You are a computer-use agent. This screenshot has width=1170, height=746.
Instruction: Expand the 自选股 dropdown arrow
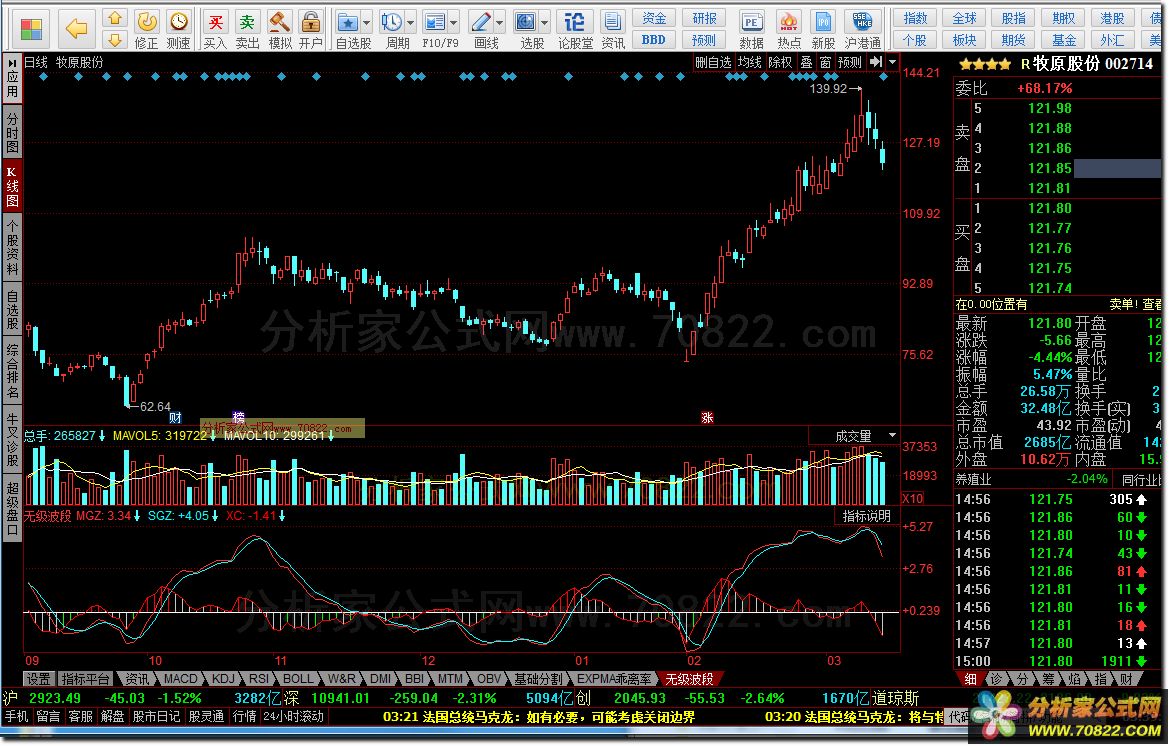(x=366, y=22)
